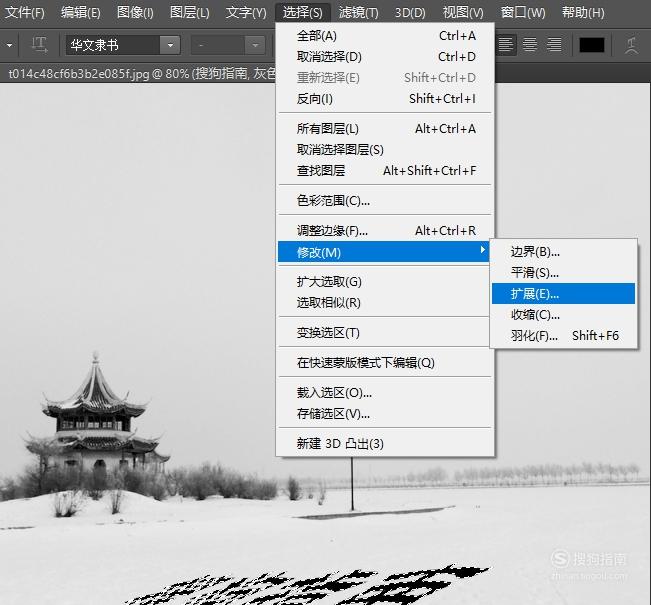Viewport: 651px width, 605px height.
Task: Open the 文件(F) menu
Action: click(x=24, y=12)
